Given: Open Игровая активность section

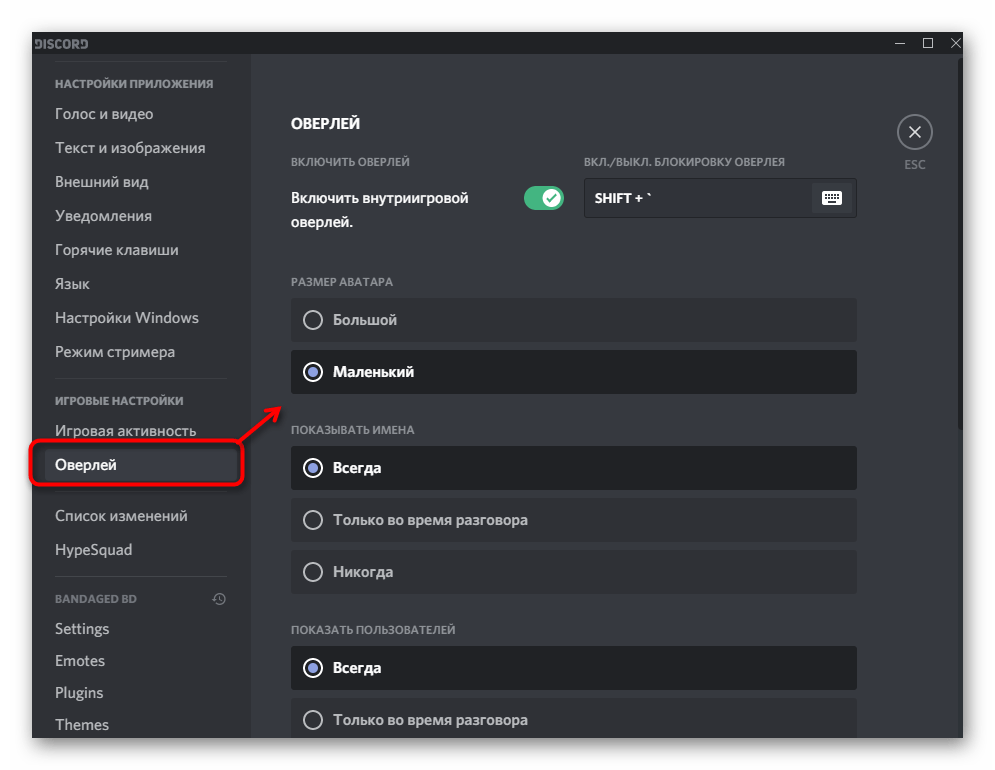Looking at the screenshot, I should click(x=126, y=431).
